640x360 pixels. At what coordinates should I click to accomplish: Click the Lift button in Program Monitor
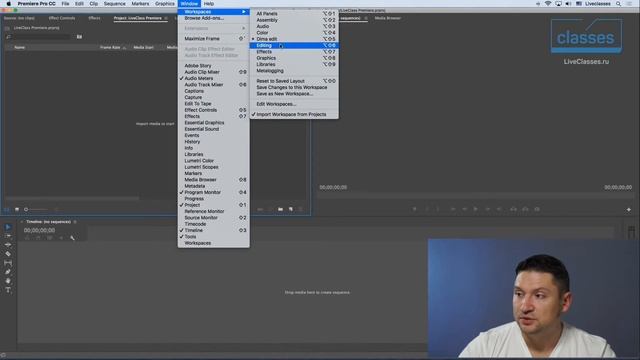pyautogui.click(x=513, y=209)
